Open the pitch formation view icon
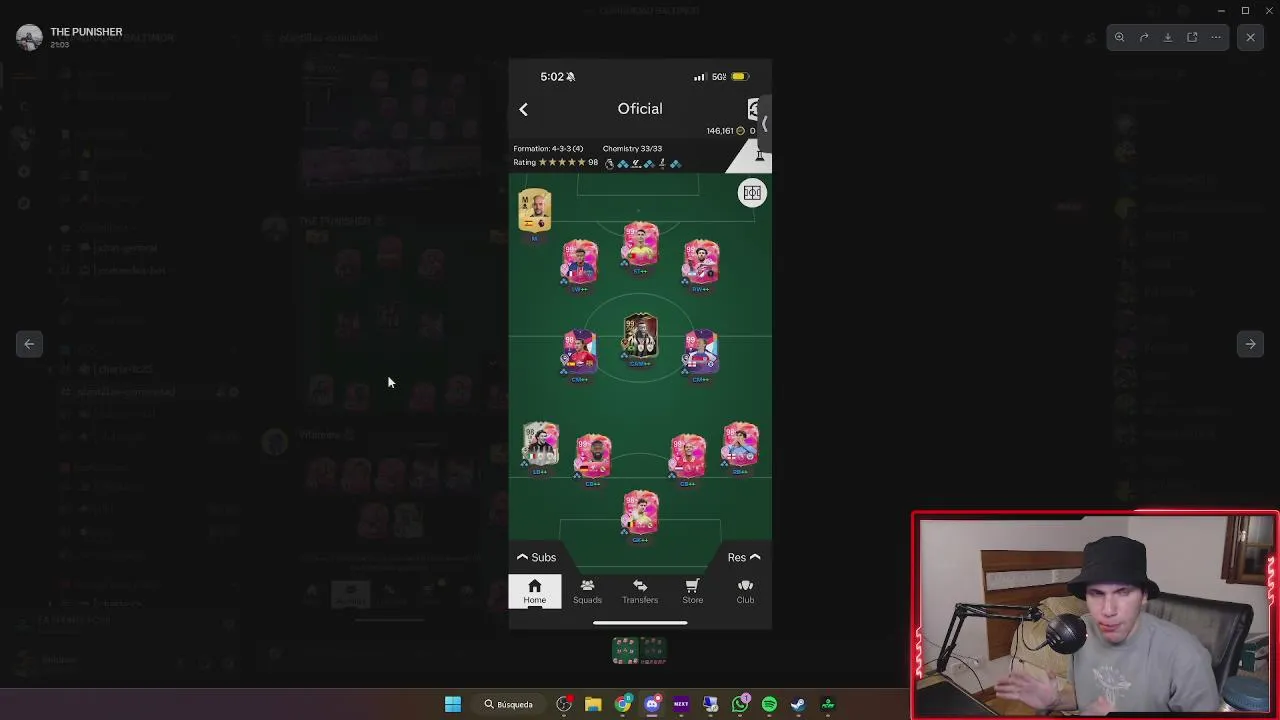 (752, 193)
